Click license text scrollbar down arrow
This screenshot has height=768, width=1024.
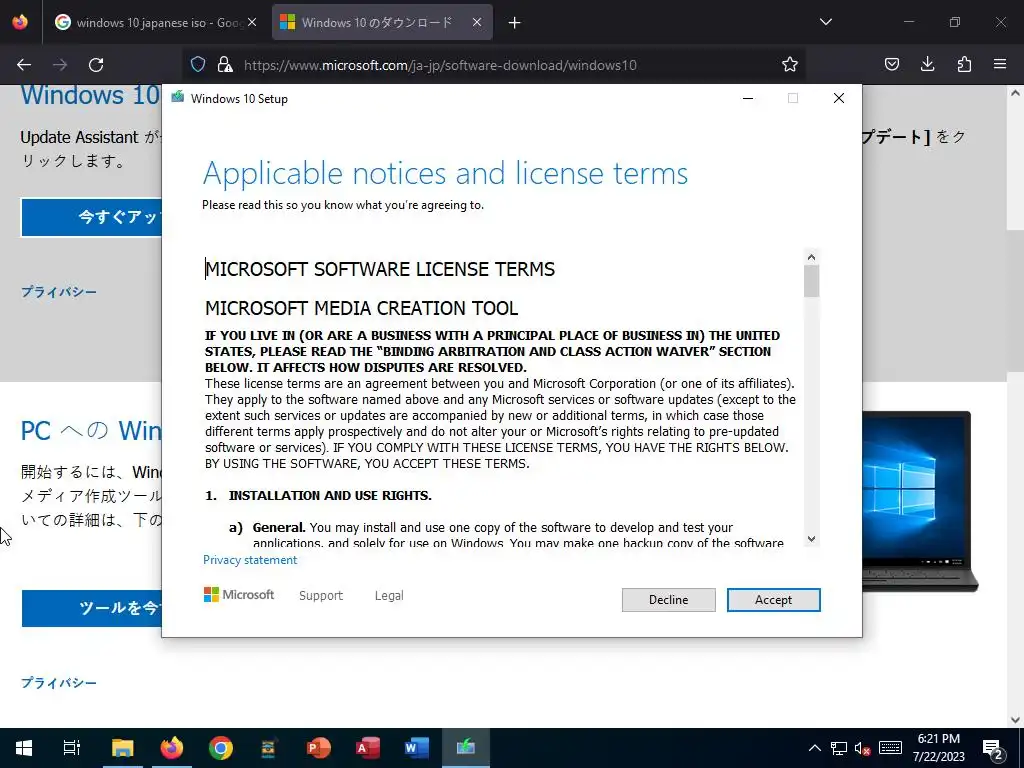click(811, 539)
